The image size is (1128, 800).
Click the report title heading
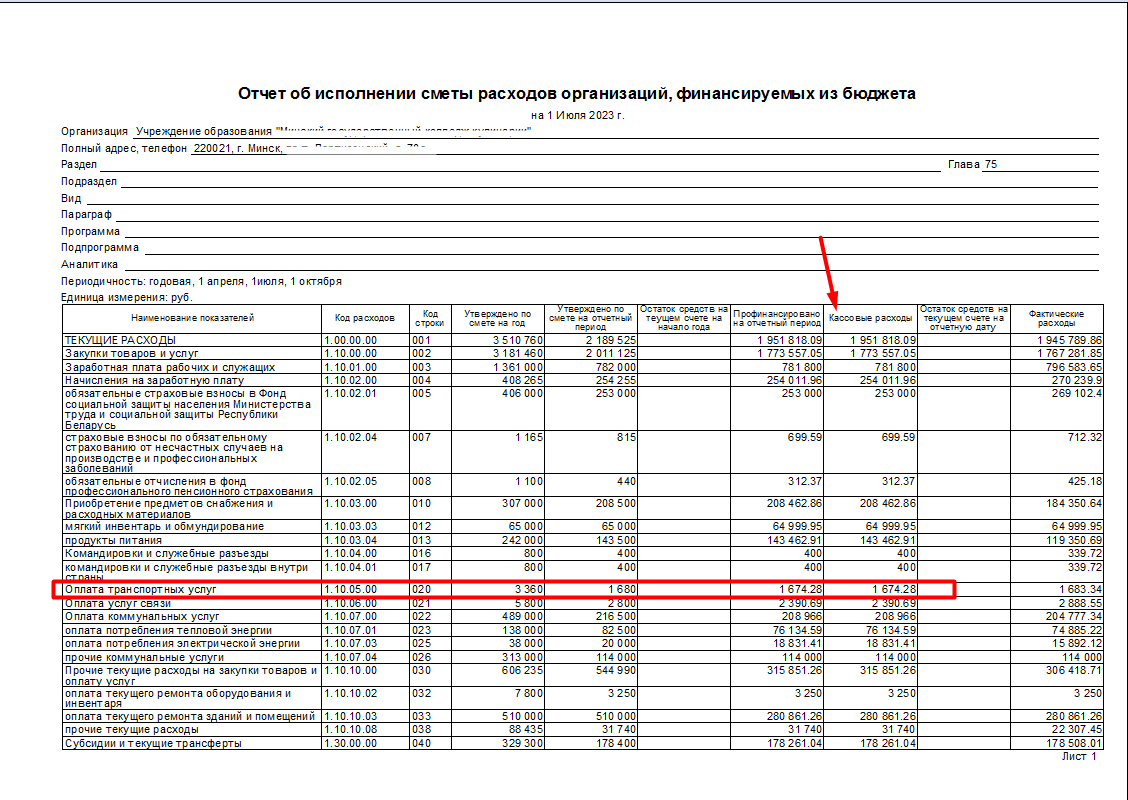[576, 94]
